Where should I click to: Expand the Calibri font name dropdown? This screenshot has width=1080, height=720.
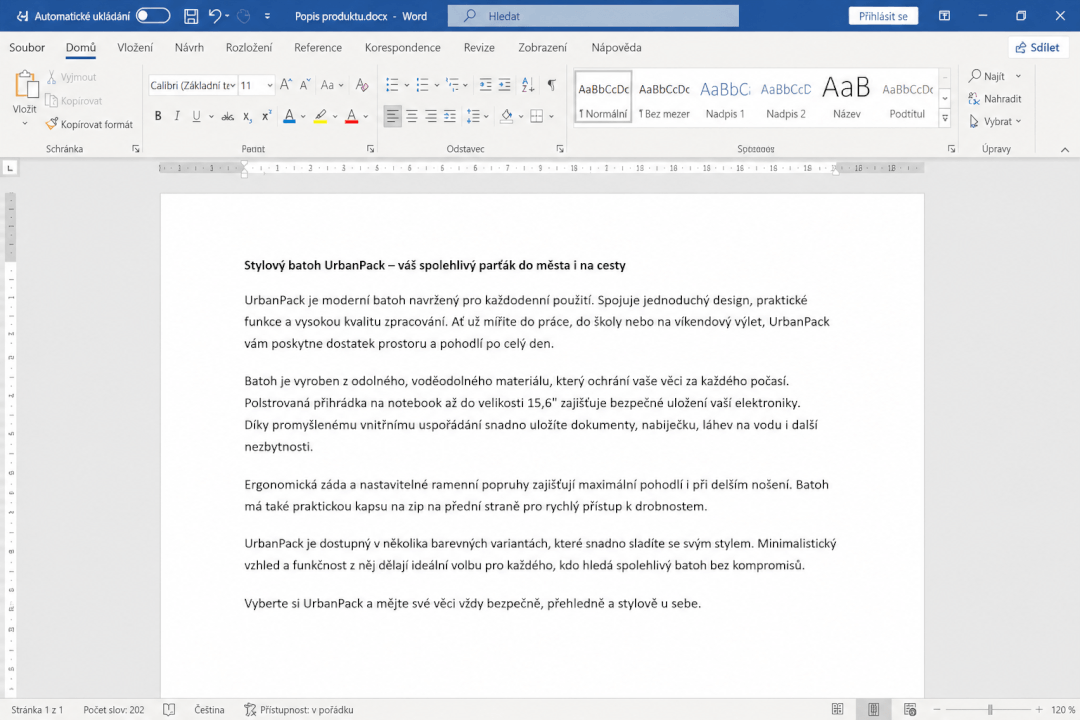click(233, 85)
